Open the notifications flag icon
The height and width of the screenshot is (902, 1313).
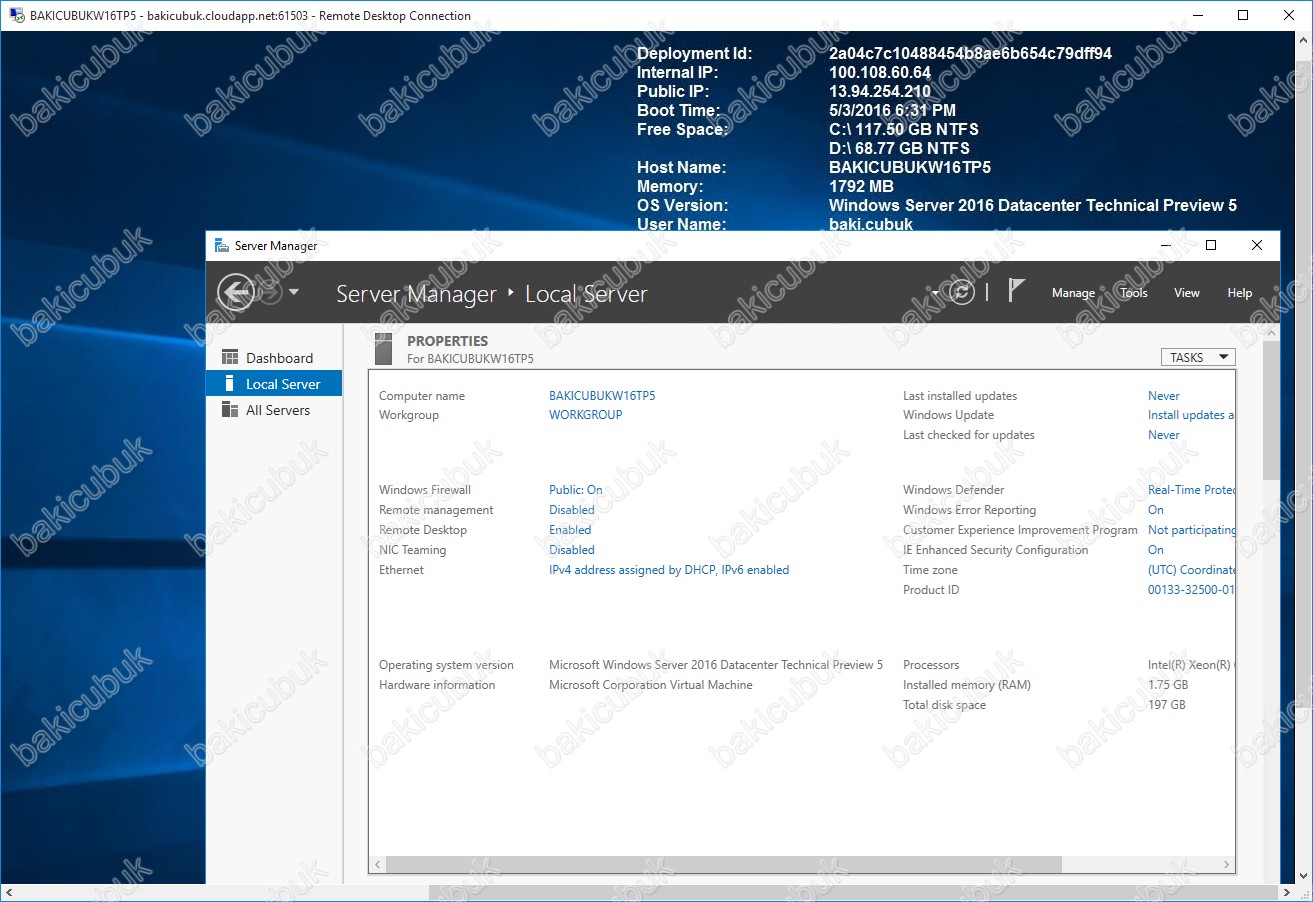[x=1016, y=291]
